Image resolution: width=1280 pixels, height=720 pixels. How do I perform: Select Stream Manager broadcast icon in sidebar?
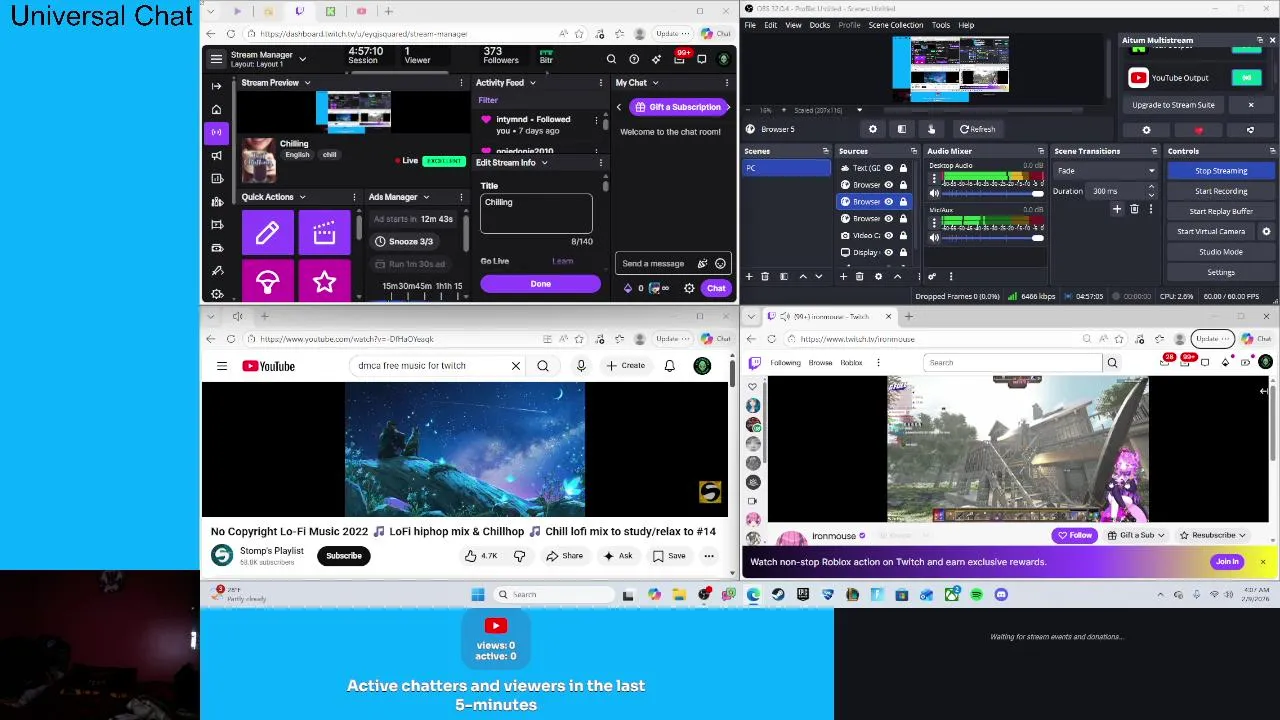216,132
